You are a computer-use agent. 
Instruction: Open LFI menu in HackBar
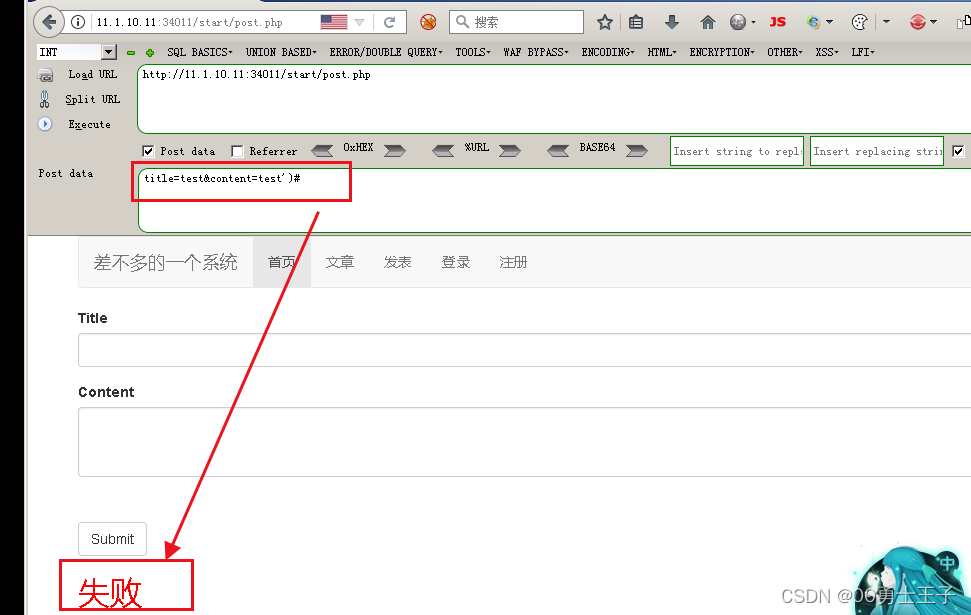tap(863, 52)
